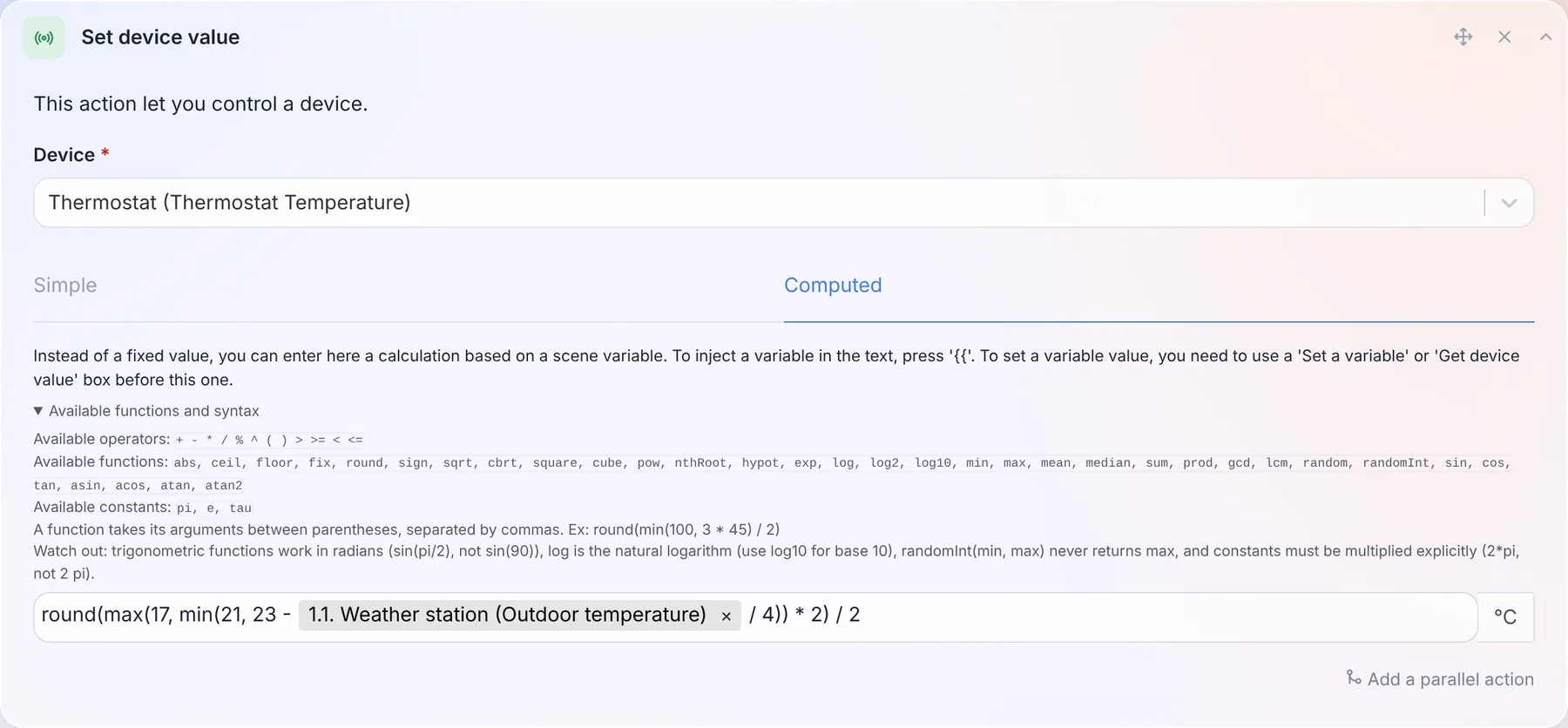
Task: Click the 'Available operators' line
Action: [199, 439]
